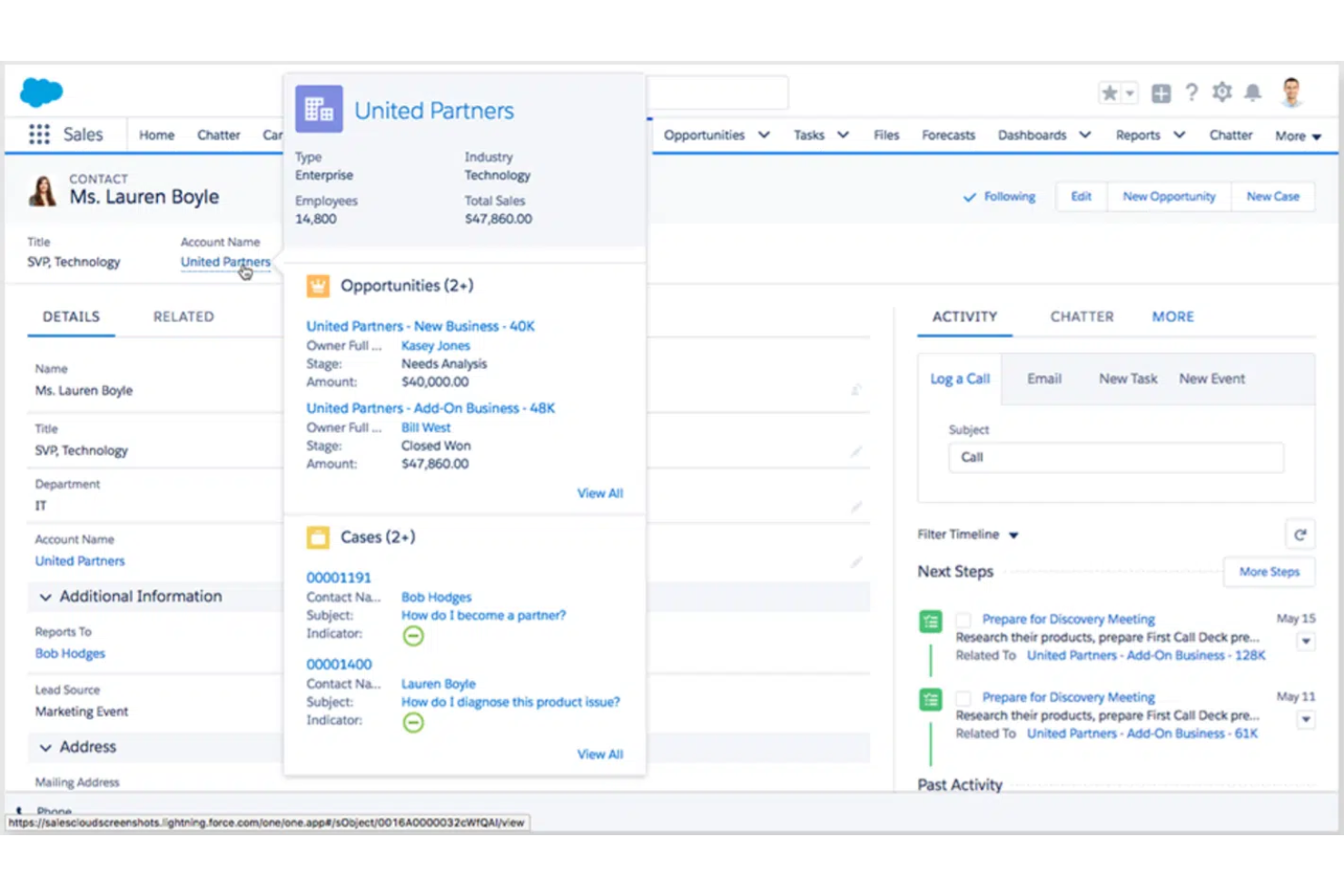Open Salesforce Help via question mark icon

[1192, 92]
